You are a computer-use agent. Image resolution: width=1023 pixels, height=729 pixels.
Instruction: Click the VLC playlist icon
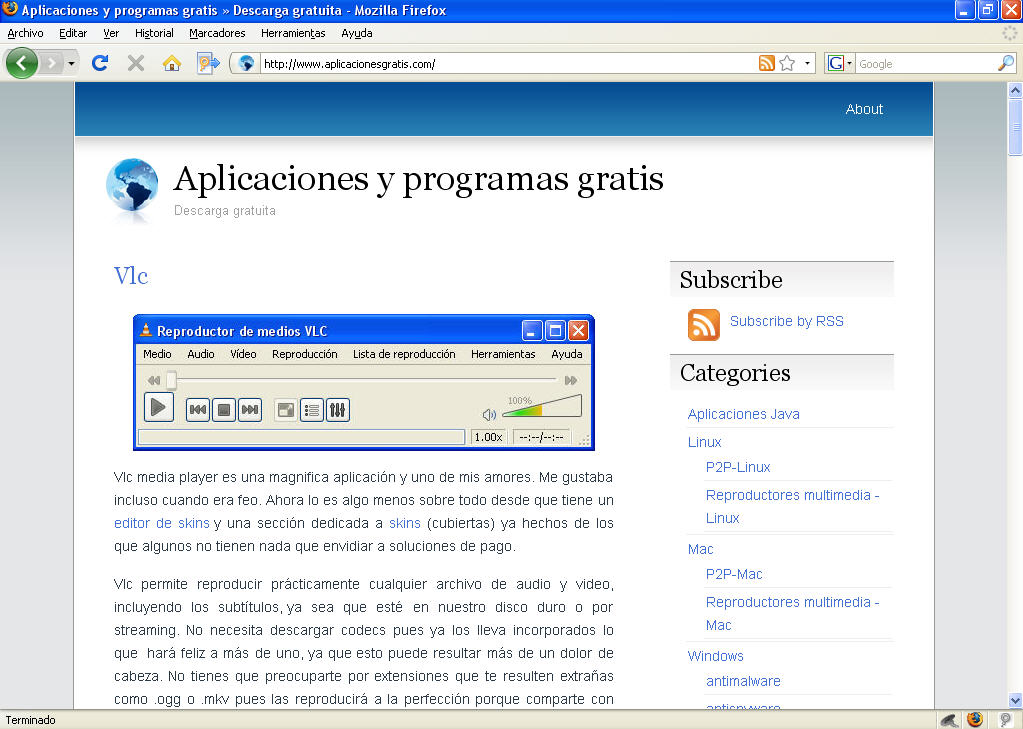[312, 410]
